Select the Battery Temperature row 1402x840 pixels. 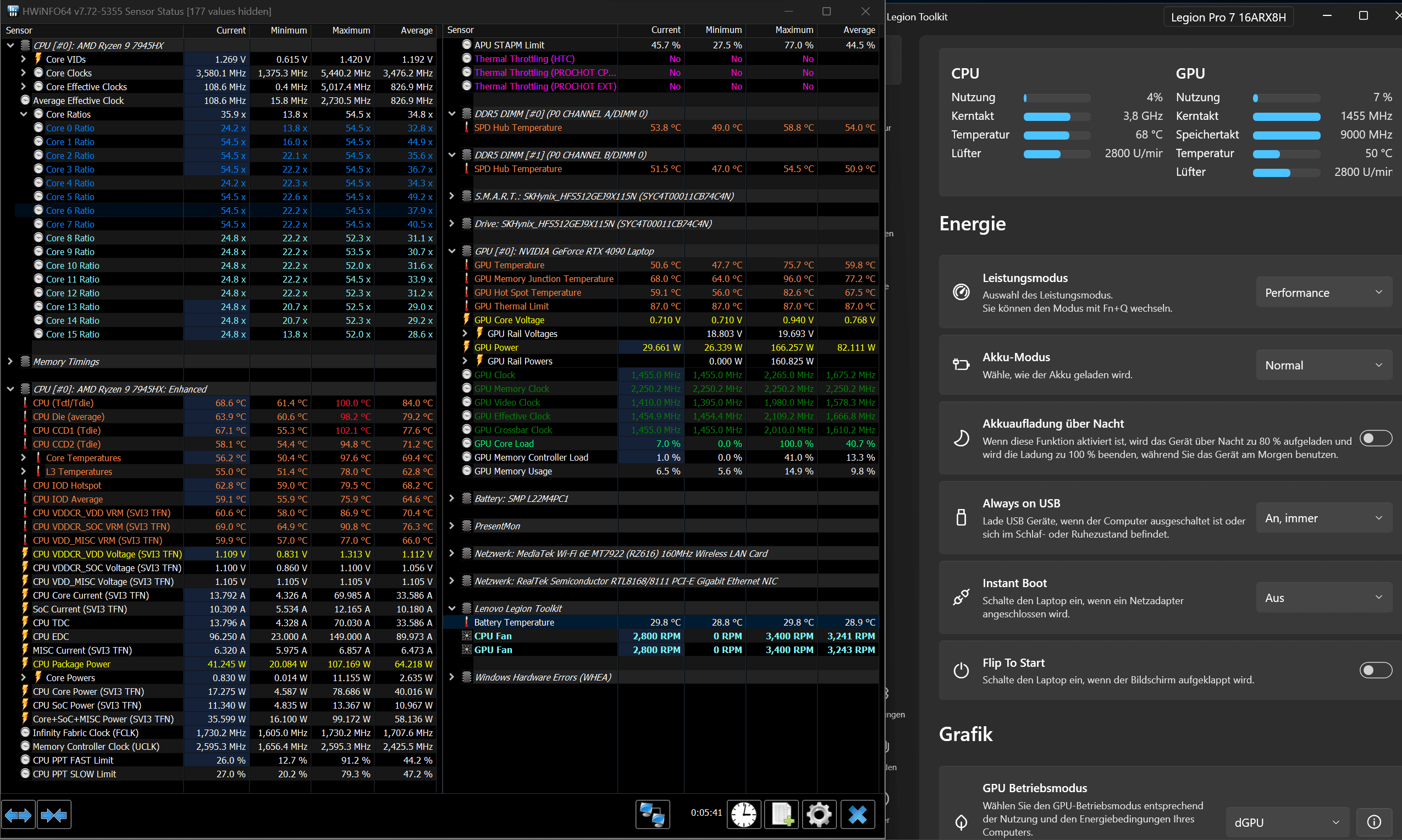[661, 622]
